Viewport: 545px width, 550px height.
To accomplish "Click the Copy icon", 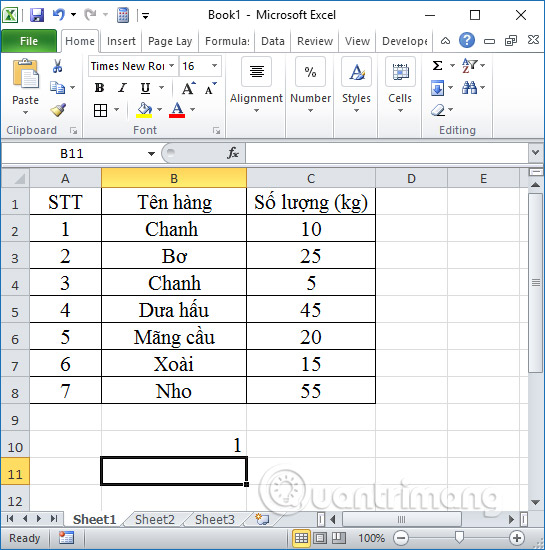I will point(58,87).
